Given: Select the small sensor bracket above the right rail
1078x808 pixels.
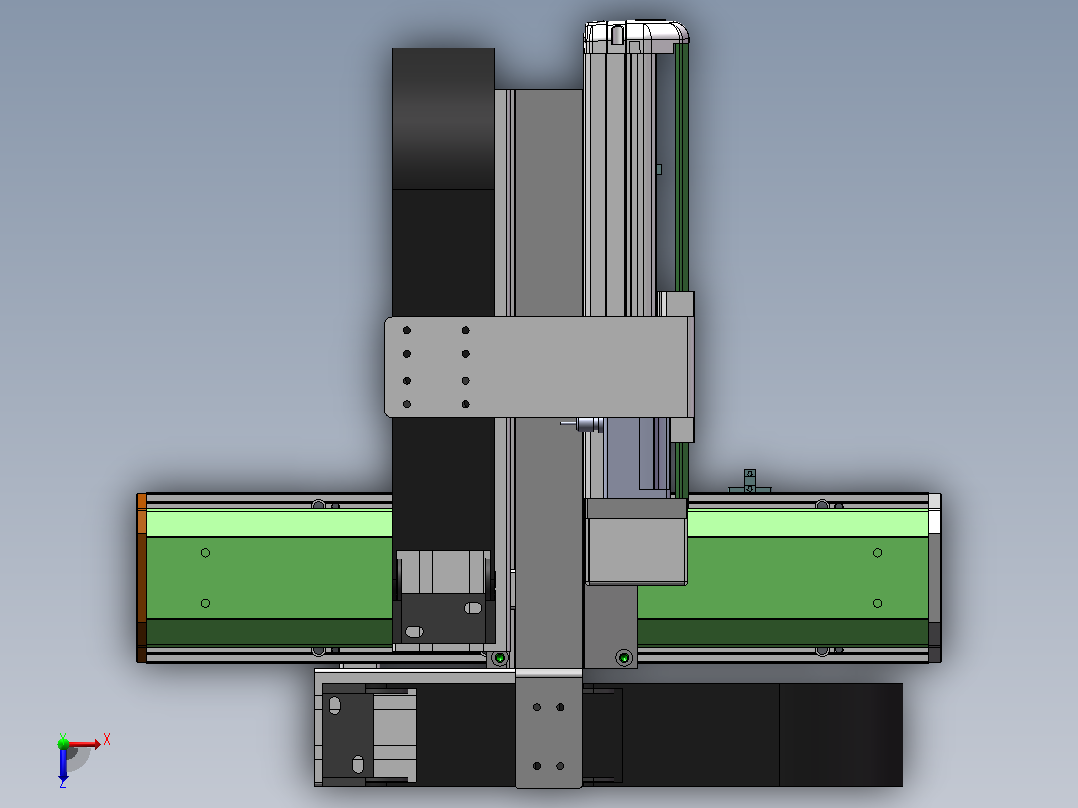Looking at the screenshot, I should point(749,481).
